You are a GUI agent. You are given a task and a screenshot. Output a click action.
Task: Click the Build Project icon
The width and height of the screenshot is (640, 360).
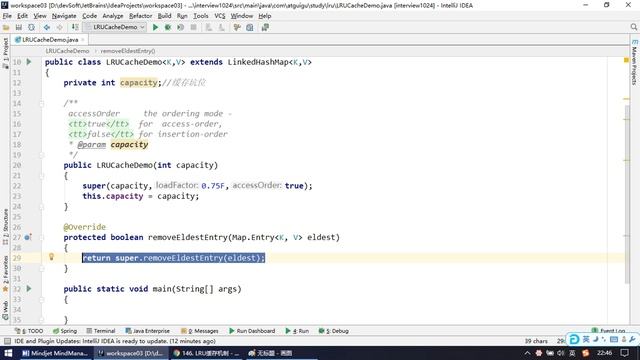(75, 27)
